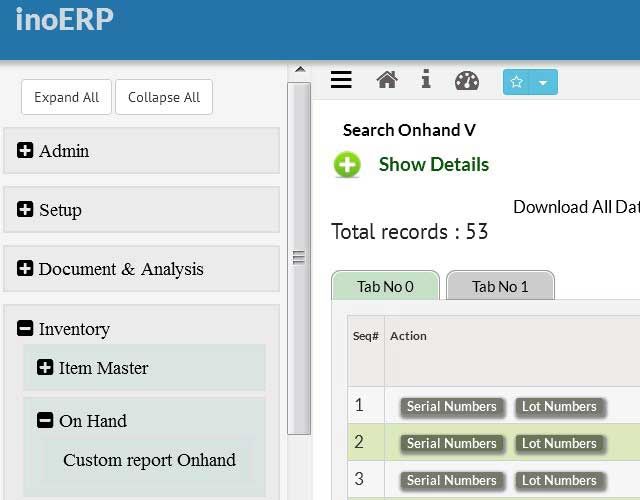
Task: Open the dashboard gauge icon
Action: coord(467,80)
